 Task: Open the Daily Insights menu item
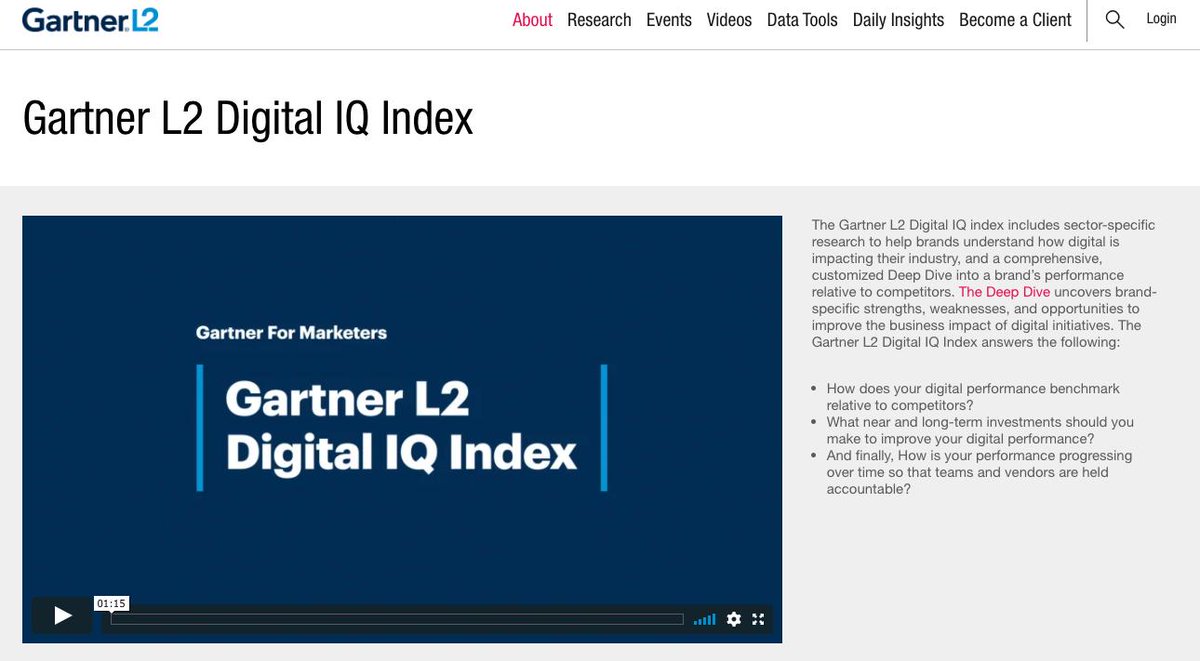(898, 20)
